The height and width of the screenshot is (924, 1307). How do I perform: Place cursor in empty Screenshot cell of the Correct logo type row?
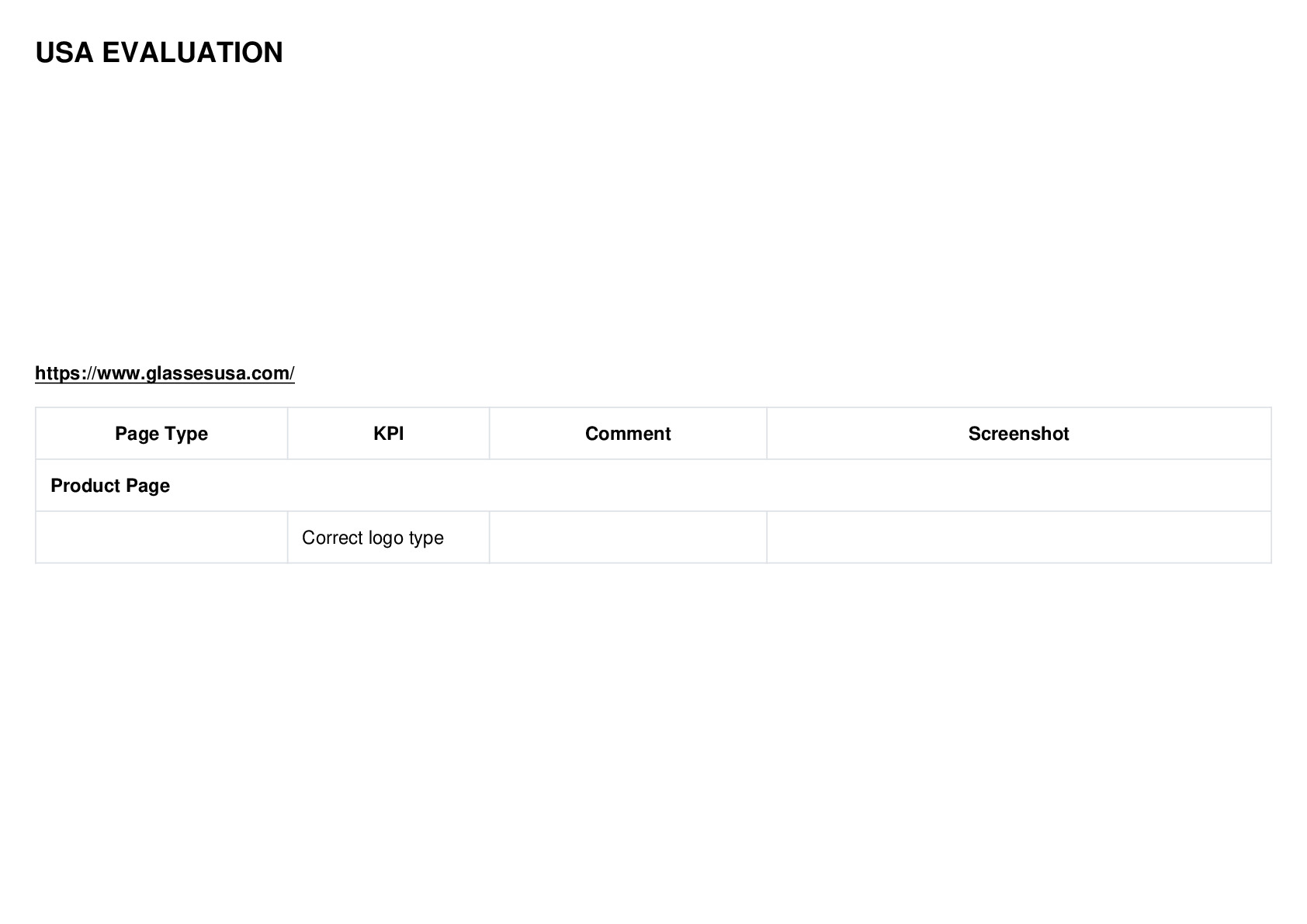click(1018, 537)
